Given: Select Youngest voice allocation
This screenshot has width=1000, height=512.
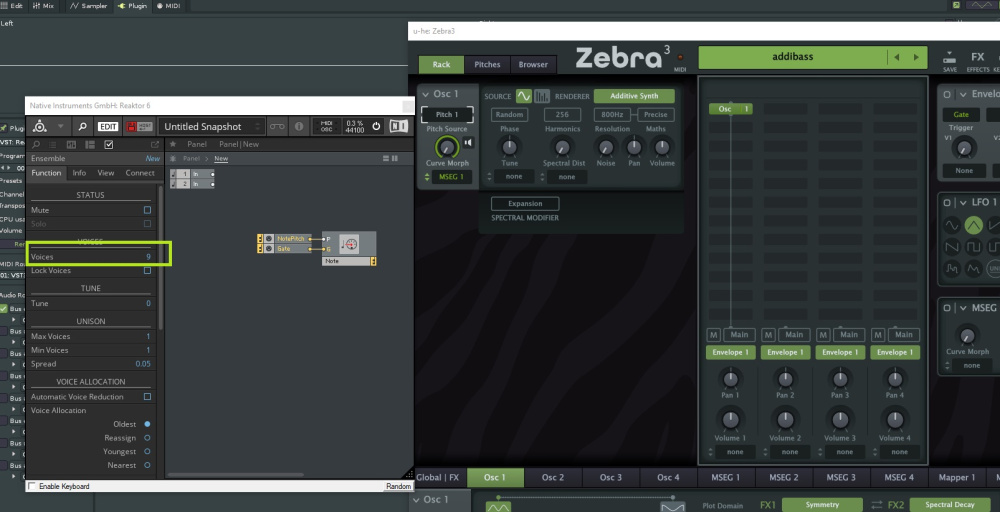Looking at the screenshot, I should pos(147,451).
